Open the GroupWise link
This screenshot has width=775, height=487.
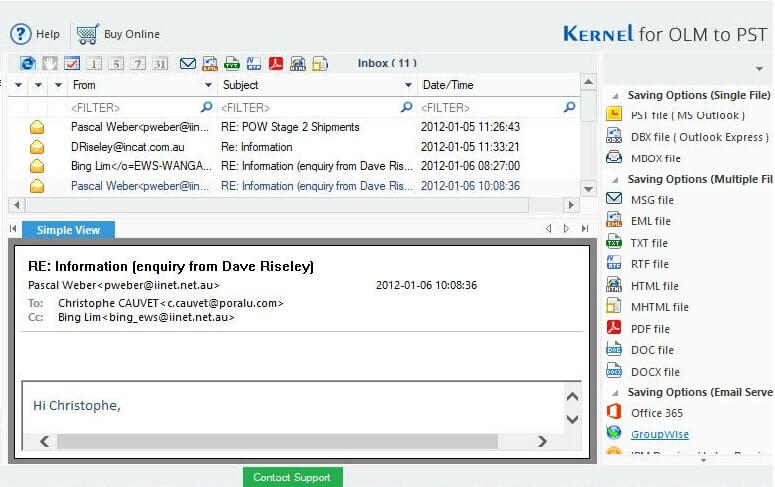tap(659, 435)
